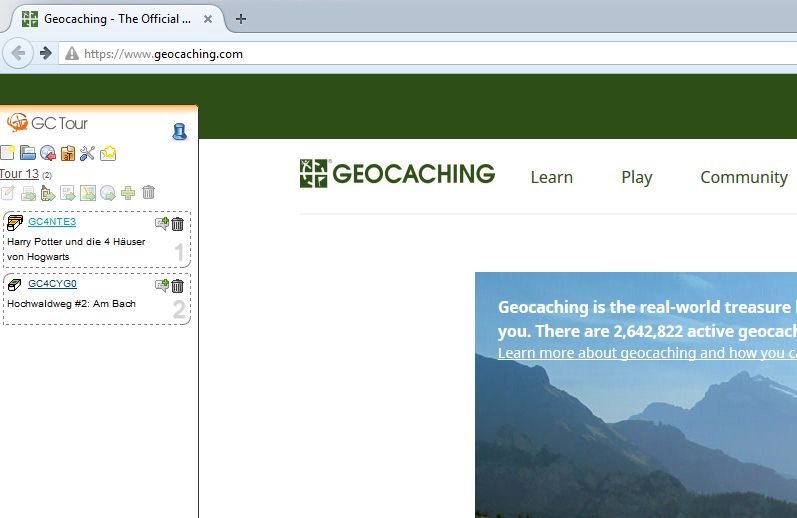Focus the geocaching.com address bar

click(427, 53)
